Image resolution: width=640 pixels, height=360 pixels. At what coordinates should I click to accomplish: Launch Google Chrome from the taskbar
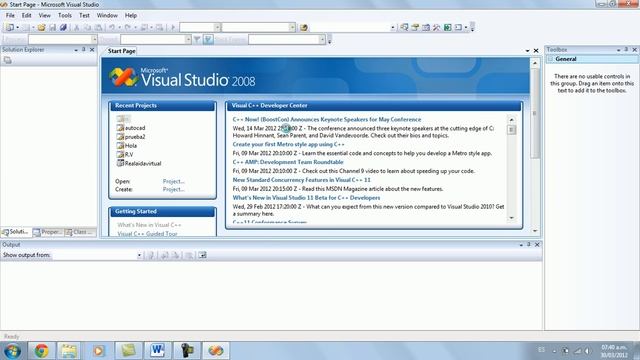tap(41, 351)
